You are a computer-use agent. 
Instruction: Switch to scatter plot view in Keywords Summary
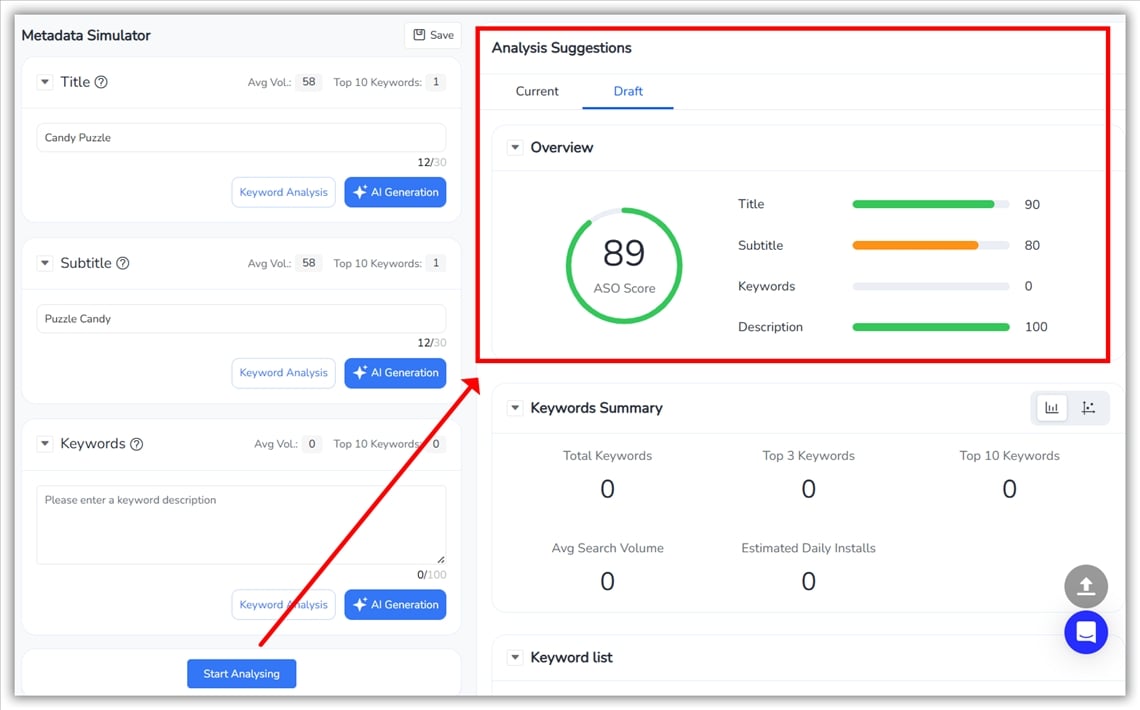(1089, 408)
